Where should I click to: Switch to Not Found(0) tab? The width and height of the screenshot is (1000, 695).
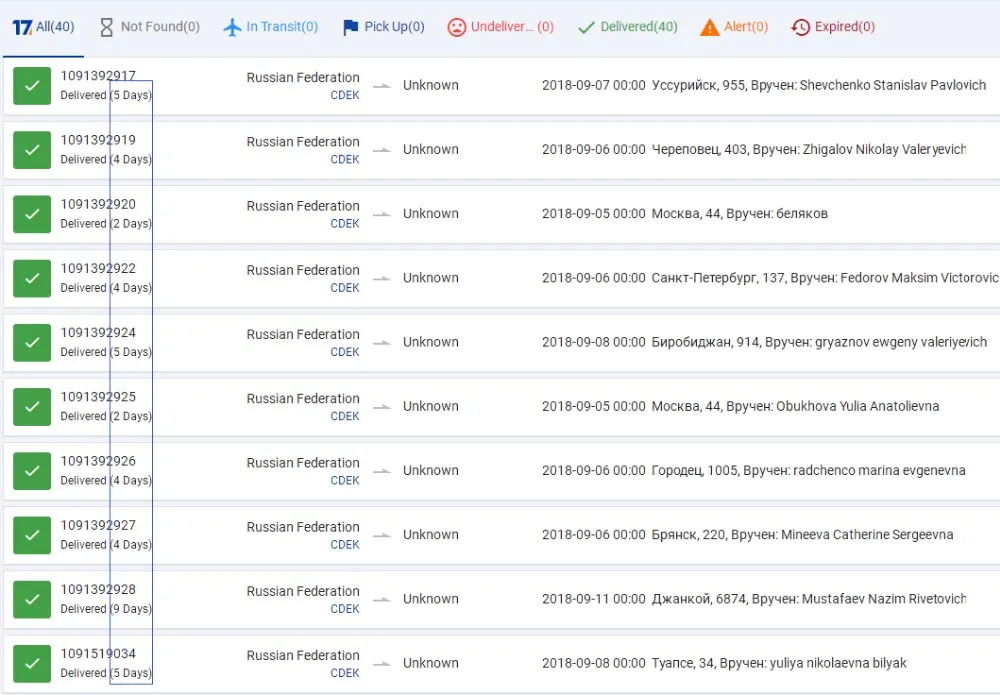[150, 27]
